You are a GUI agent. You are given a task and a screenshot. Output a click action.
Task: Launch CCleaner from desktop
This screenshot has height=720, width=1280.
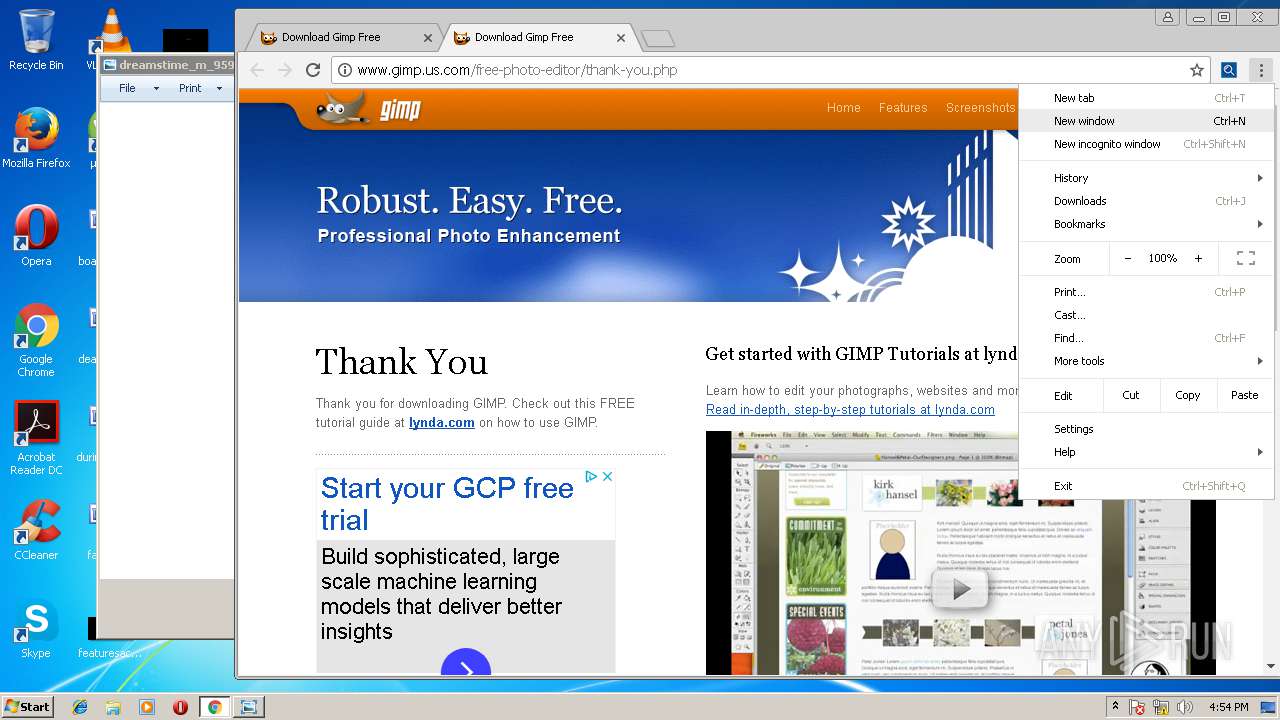pyautogui.click(x=36, y=530)
